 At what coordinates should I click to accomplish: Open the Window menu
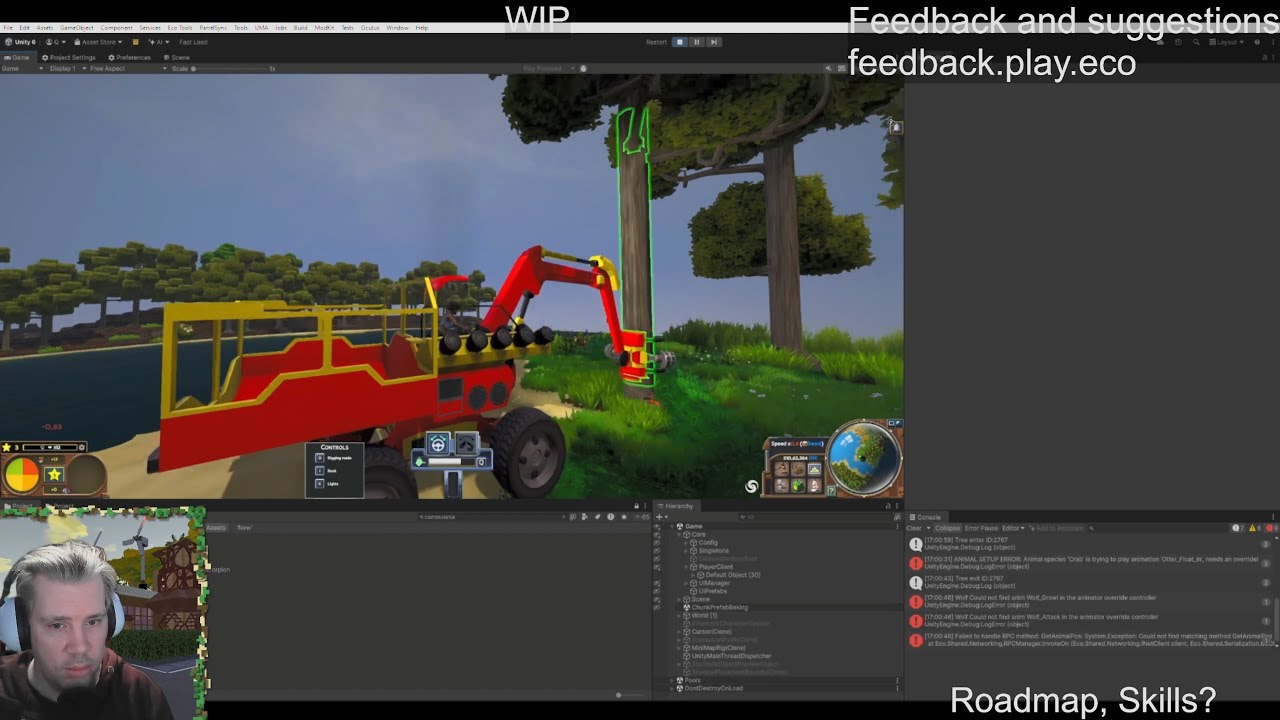(x=397, y=27)
